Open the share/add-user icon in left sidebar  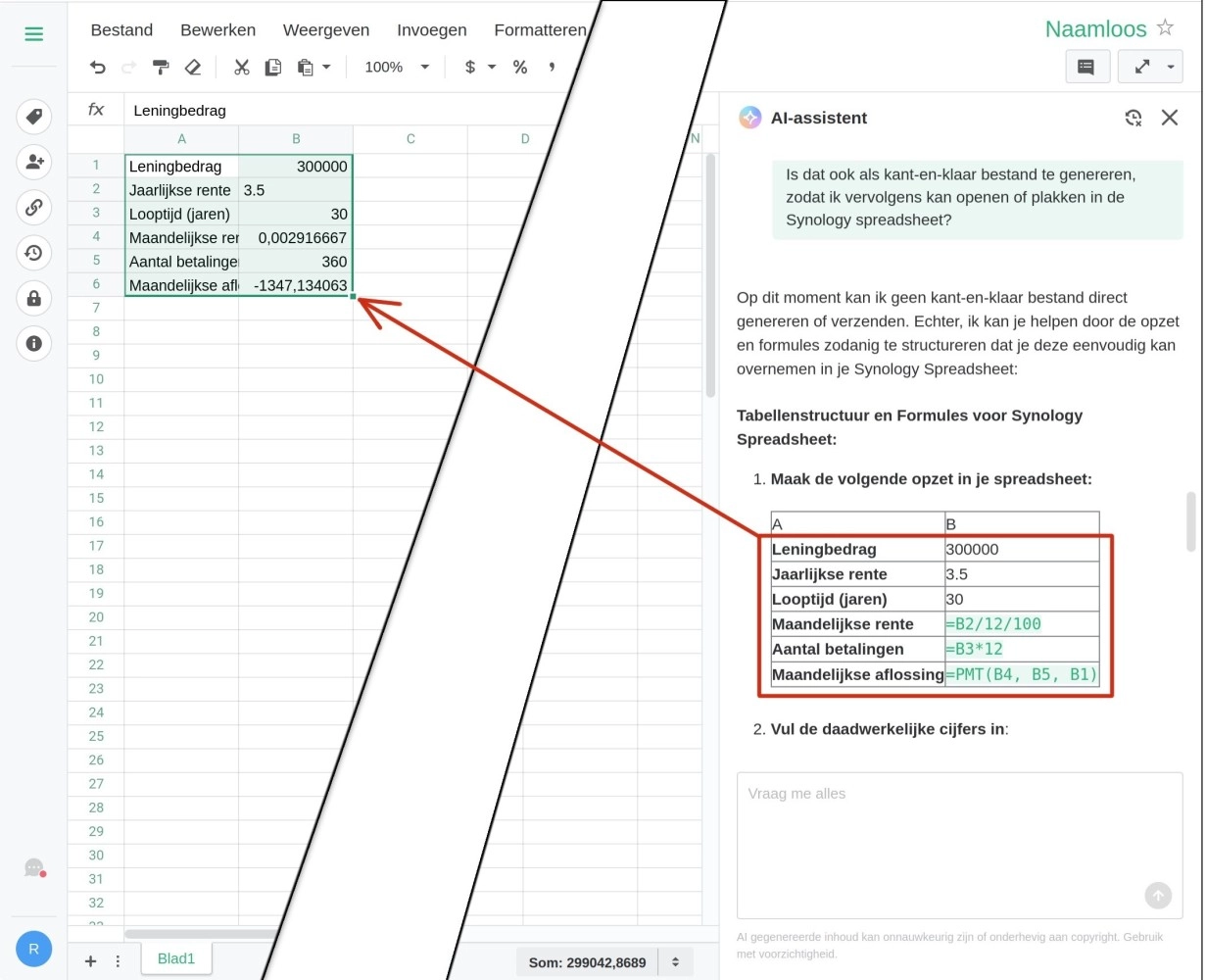34,162
